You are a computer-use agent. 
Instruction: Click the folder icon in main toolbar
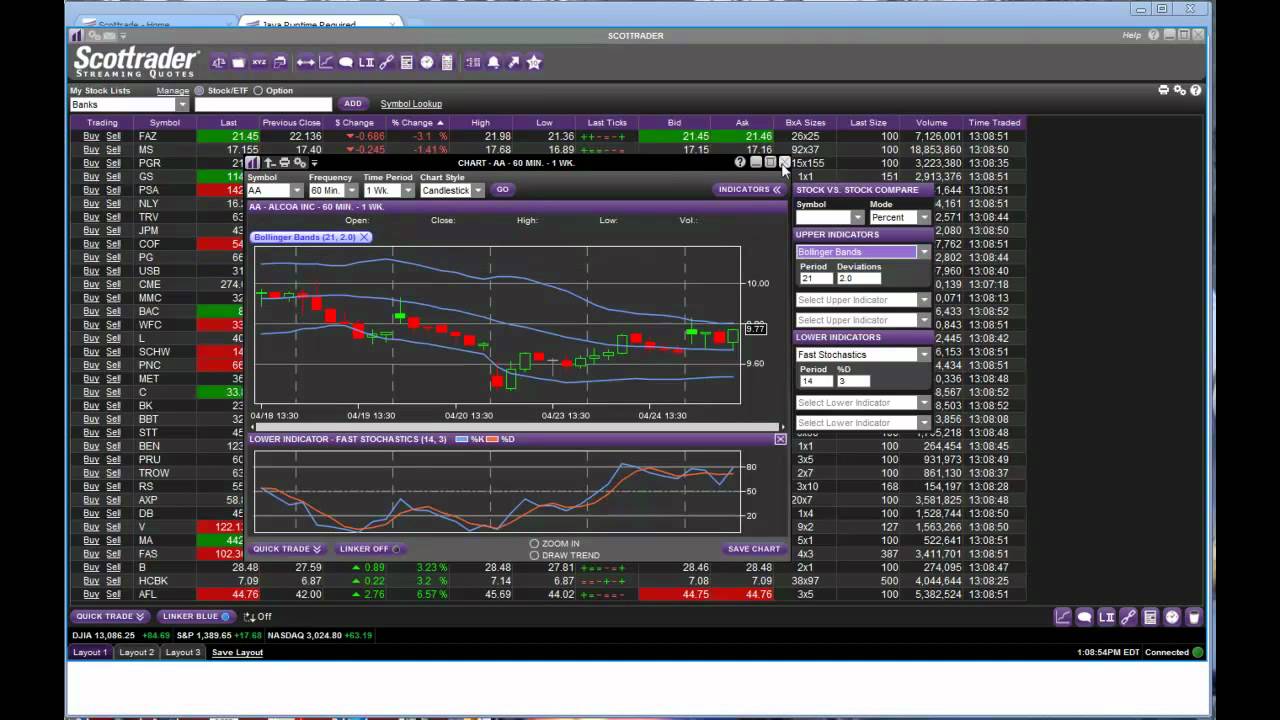coord(239,62)
